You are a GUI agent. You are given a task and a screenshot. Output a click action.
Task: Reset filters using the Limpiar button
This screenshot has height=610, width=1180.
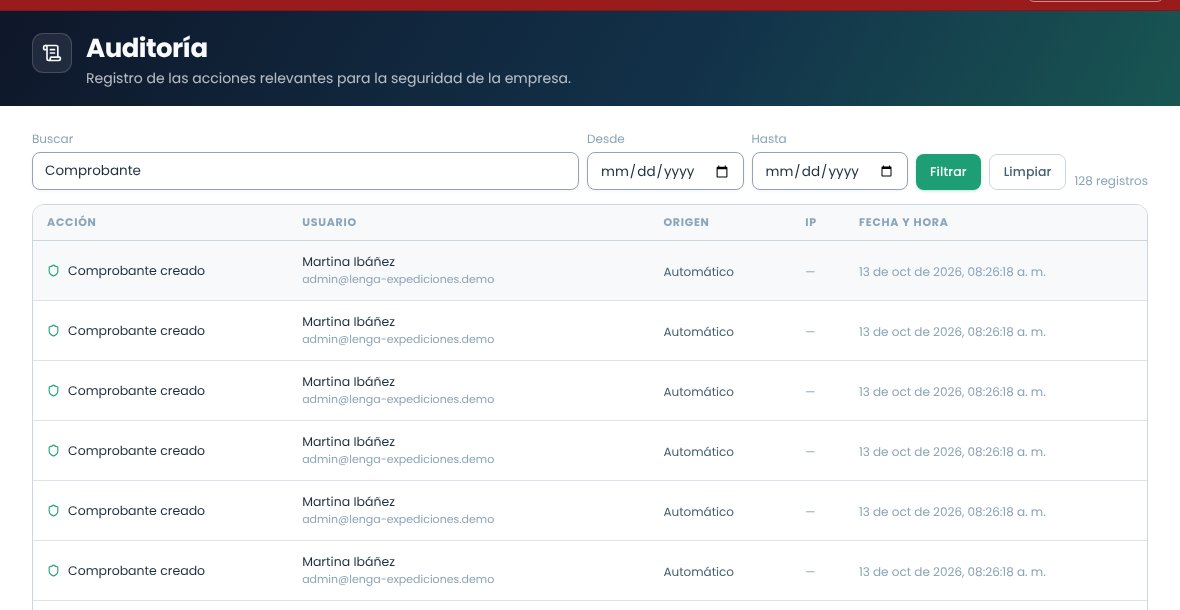click(x=1027, y=172)
